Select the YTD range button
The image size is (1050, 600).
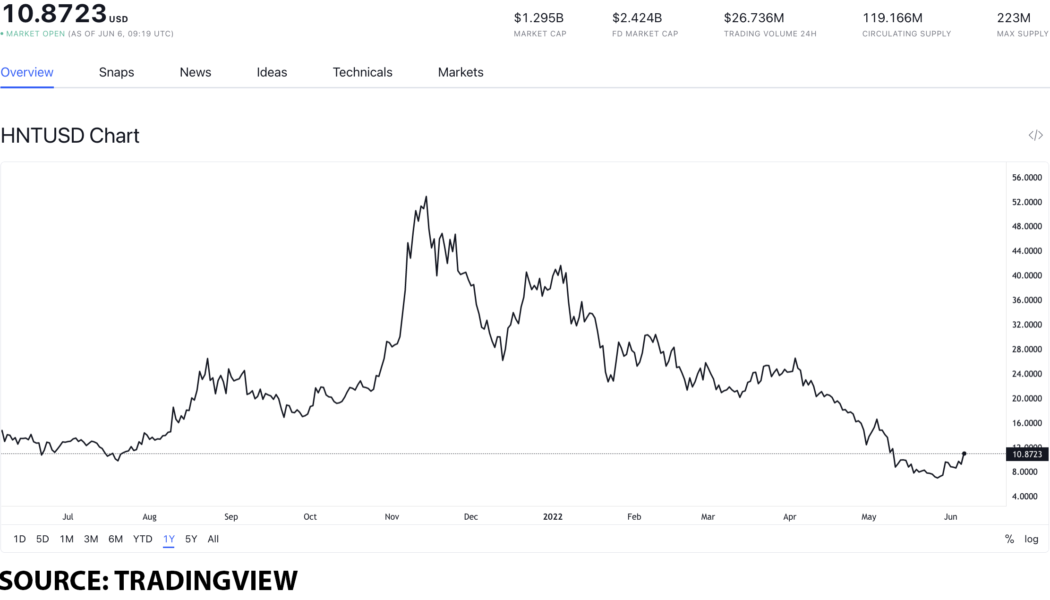click(142, 539)
